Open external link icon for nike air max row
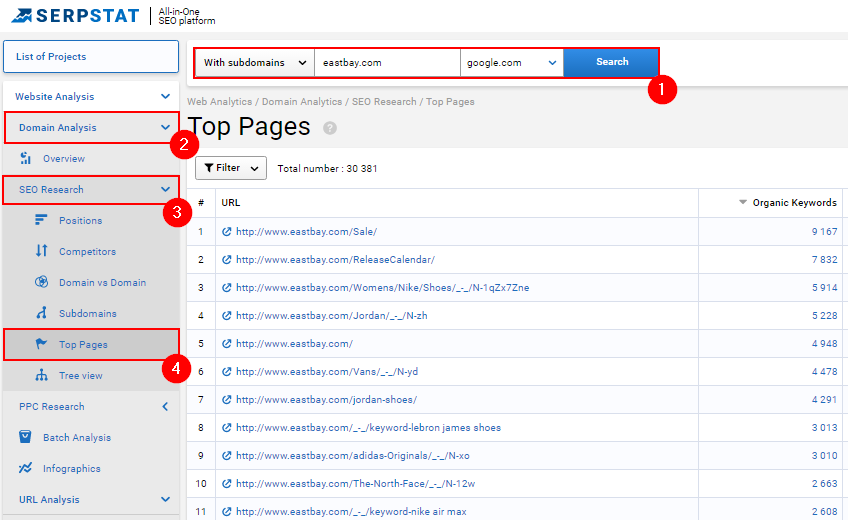 point(227,511)
